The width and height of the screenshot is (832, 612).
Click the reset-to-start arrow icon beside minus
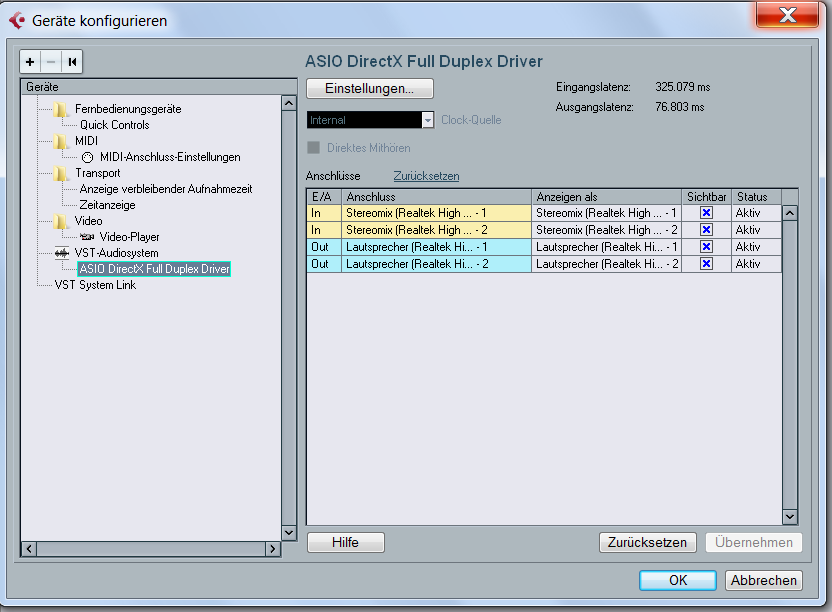[72, 62]
